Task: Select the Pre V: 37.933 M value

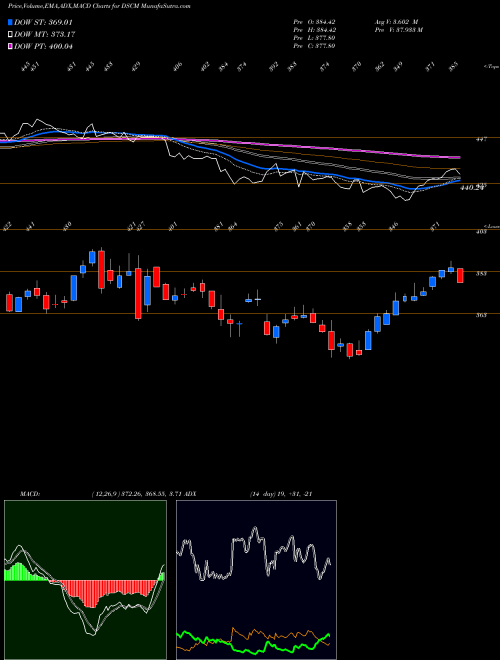Action: [399, 30]
